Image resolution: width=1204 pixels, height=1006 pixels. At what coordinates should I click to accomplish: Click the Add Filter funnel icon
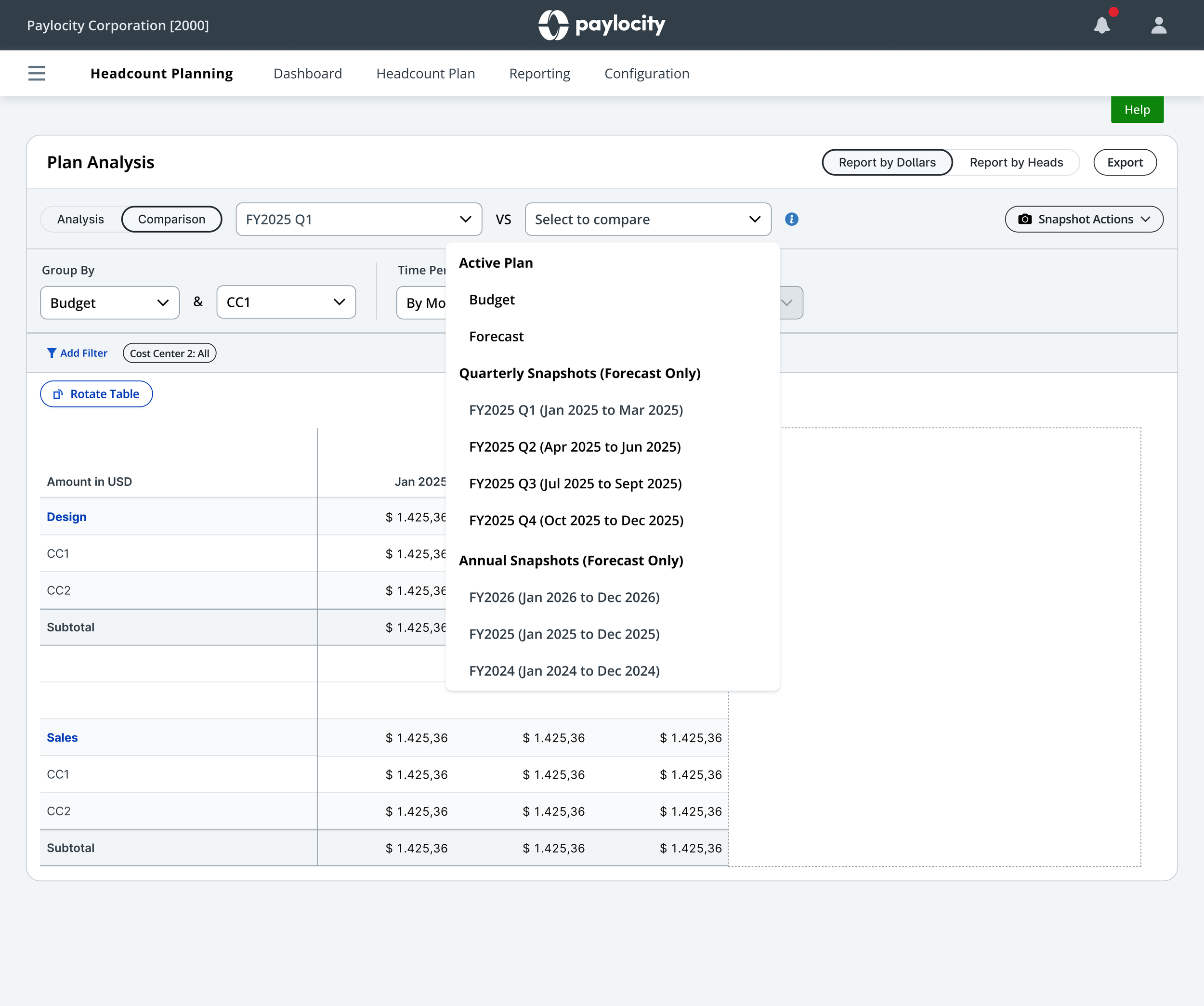point(52,353)
